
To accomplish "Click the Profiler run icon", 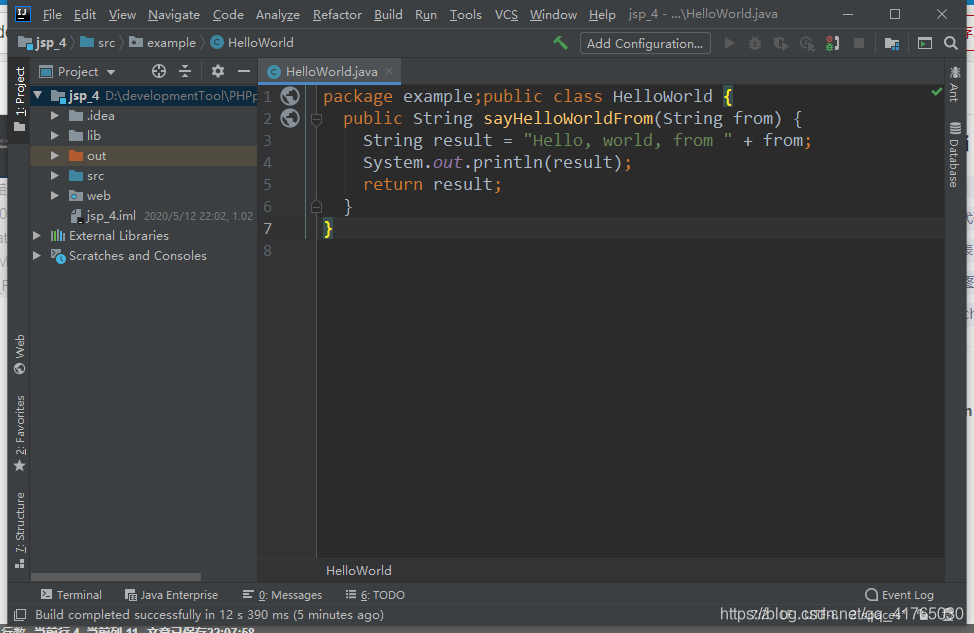I will tap(807, 43).
